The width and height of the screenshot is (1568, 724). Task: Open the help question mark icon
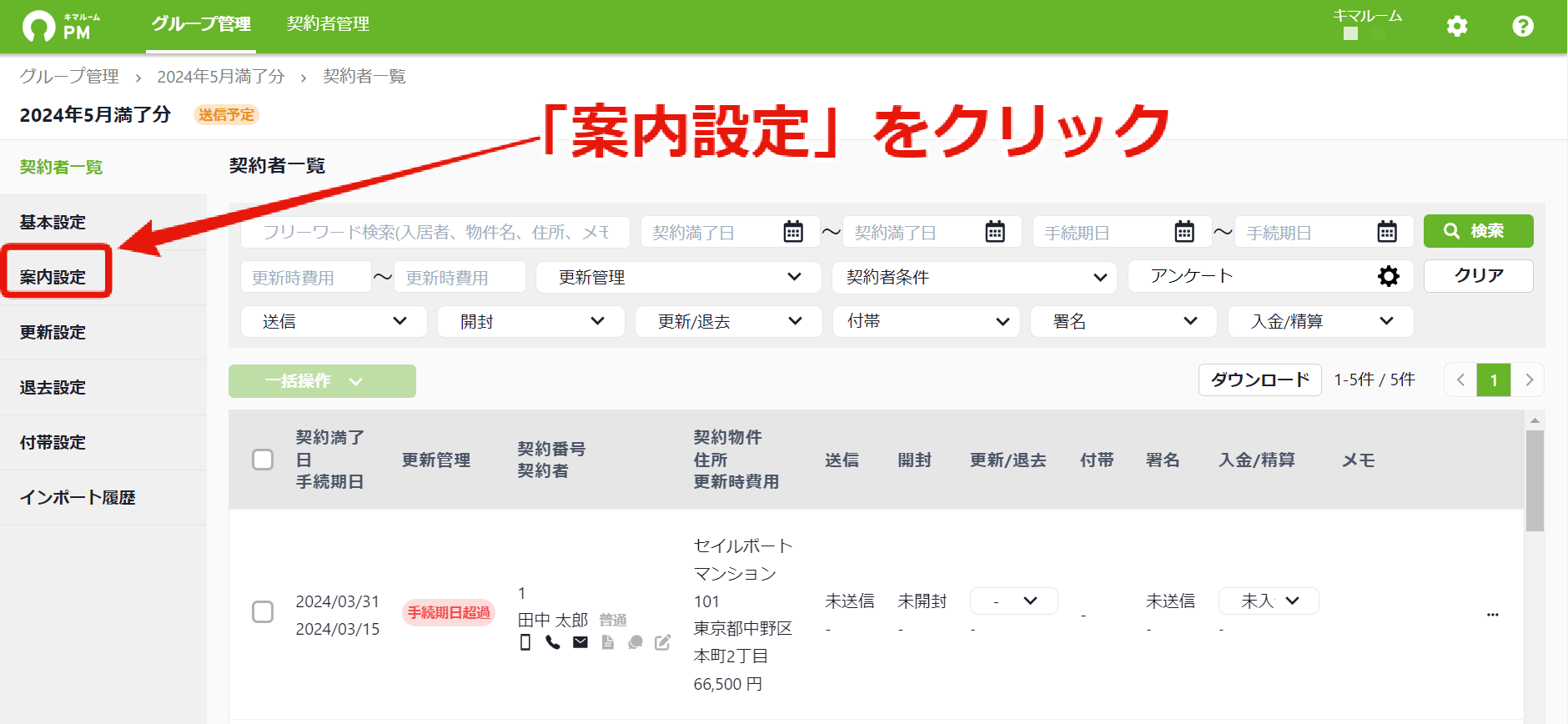tap(1523, 27)
